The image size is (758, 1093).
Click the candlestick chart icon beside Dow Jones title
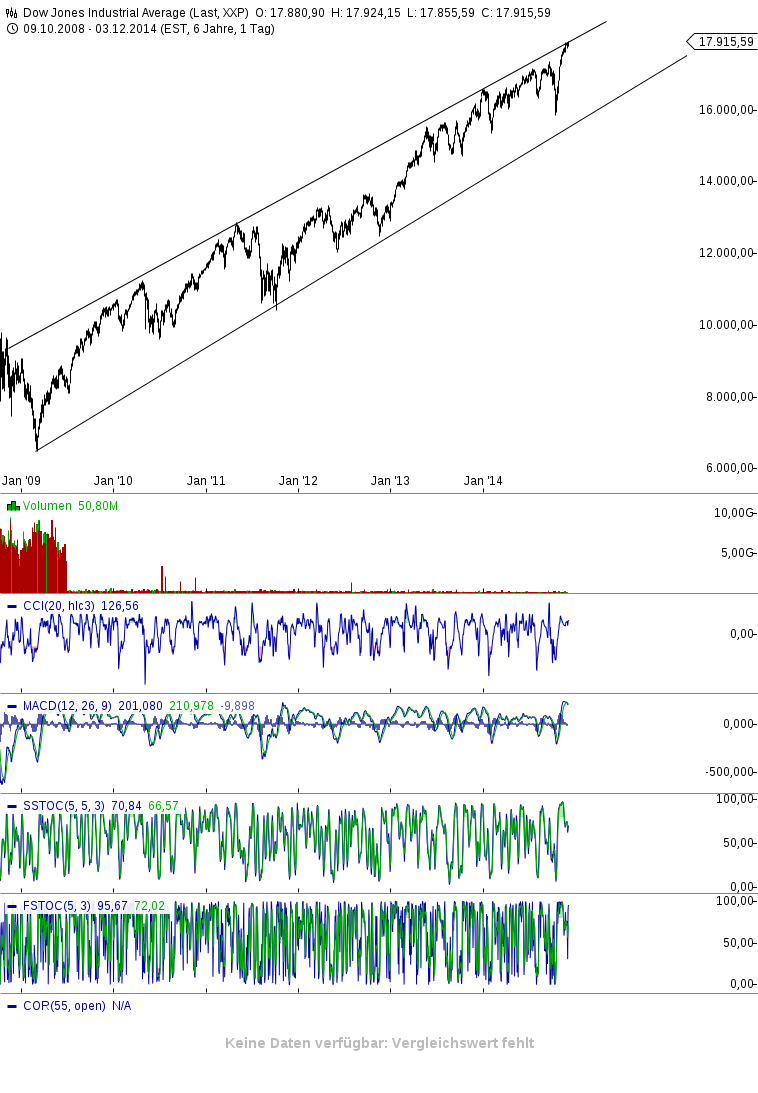tap(11, 13)
